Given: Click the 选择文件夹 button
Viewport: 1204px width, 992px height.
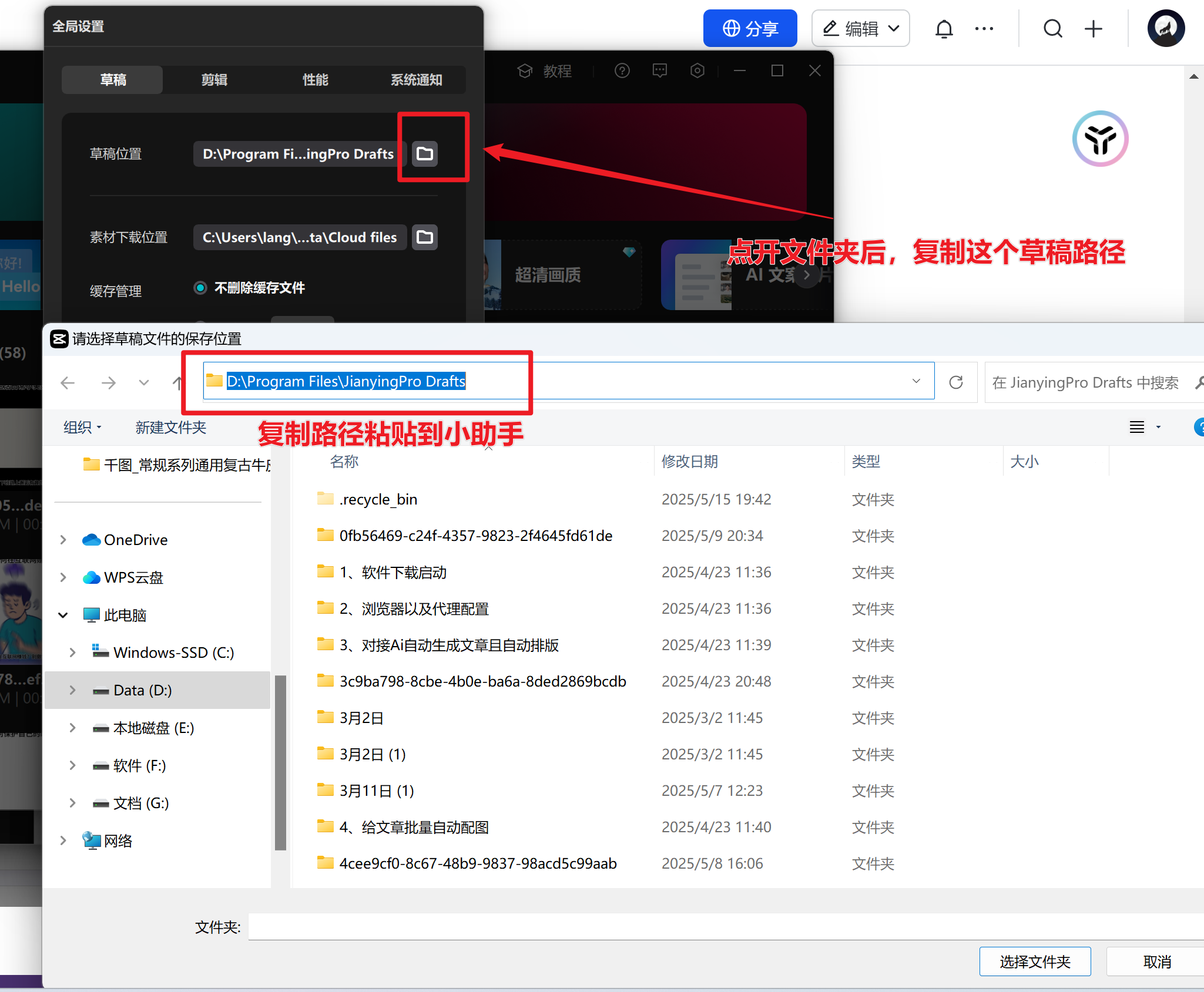Looking at the screenshot, I should tap(1035, 961).
